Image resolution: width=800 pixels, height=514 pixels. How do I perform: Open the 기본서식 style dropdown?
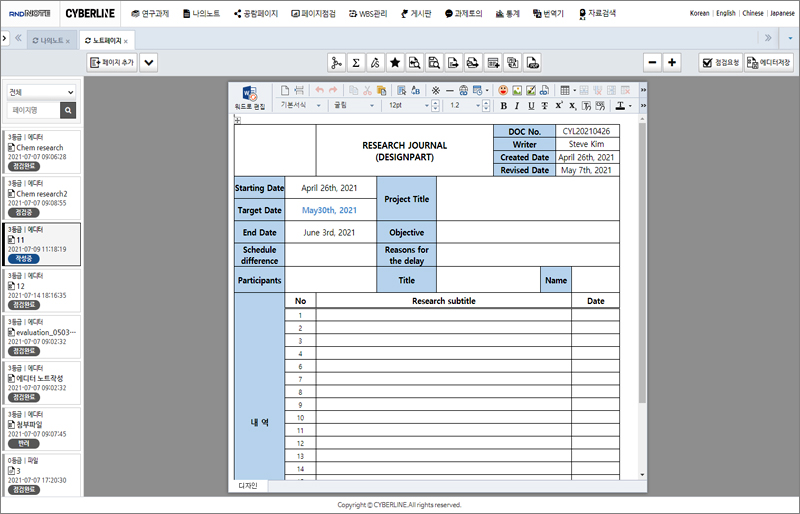300,105
